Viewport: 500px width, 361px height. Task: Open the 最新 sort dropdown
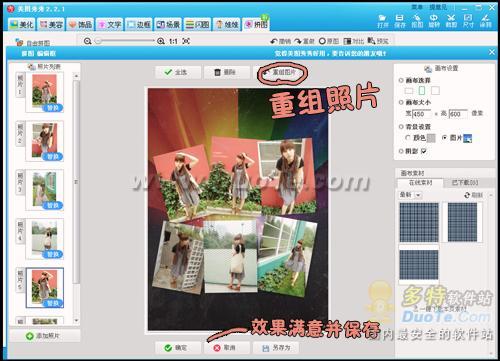(x=410, y=195)
